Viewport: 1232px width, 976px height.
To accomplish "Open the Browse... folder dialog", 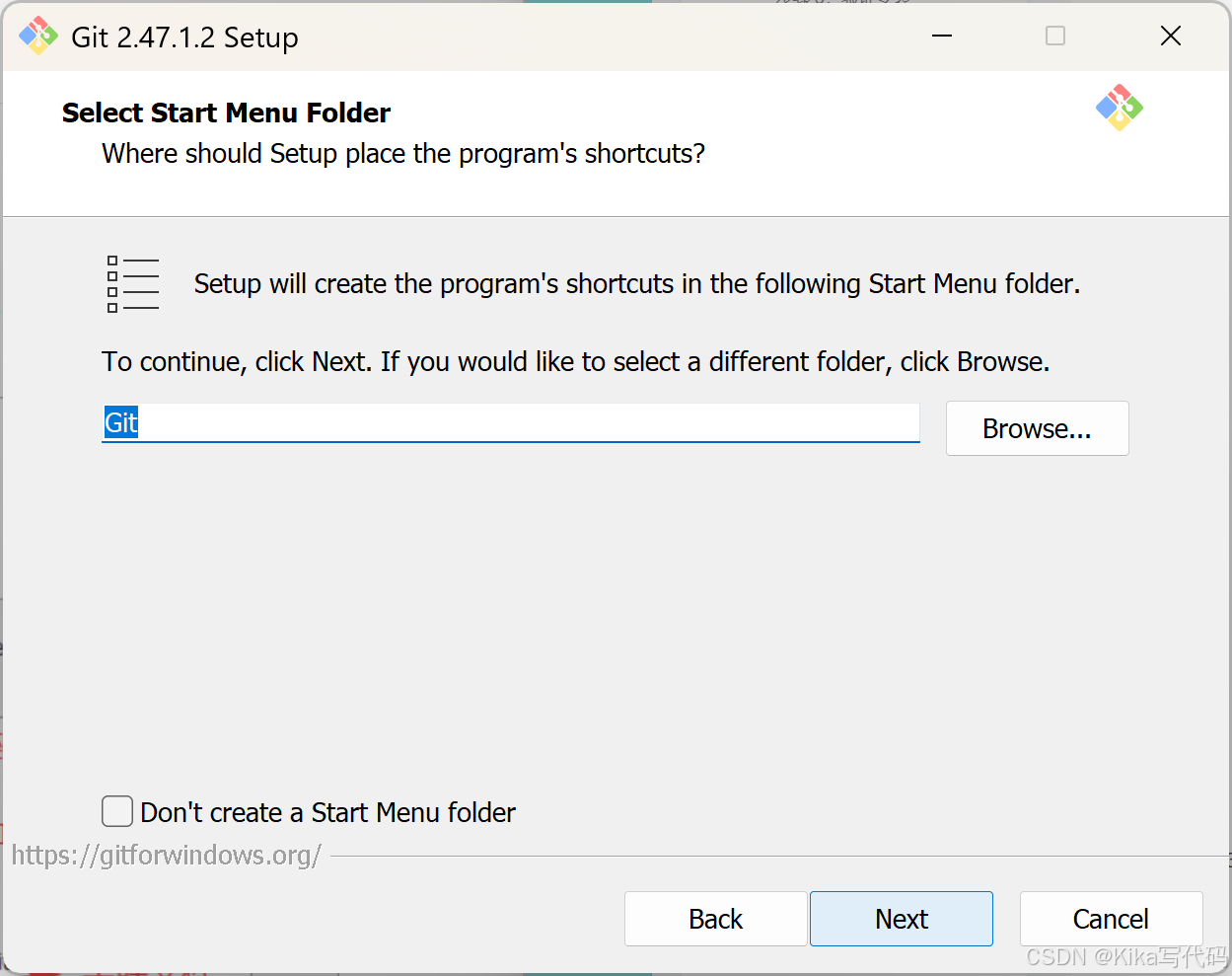I will (x=1037, y=428).
